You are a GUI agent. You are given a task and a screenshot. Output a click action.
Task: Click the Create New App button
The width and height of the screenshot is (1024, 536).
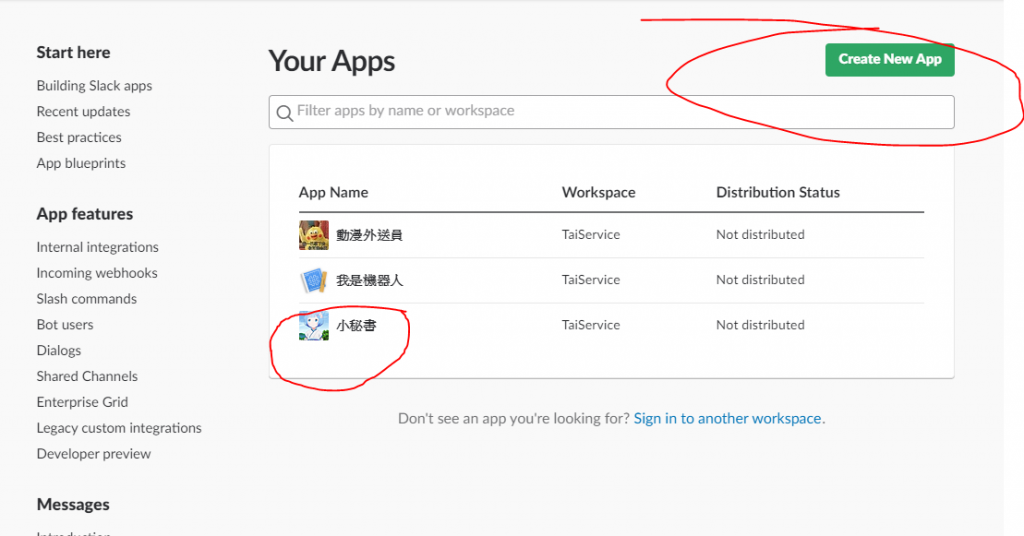tap(889, 59)
